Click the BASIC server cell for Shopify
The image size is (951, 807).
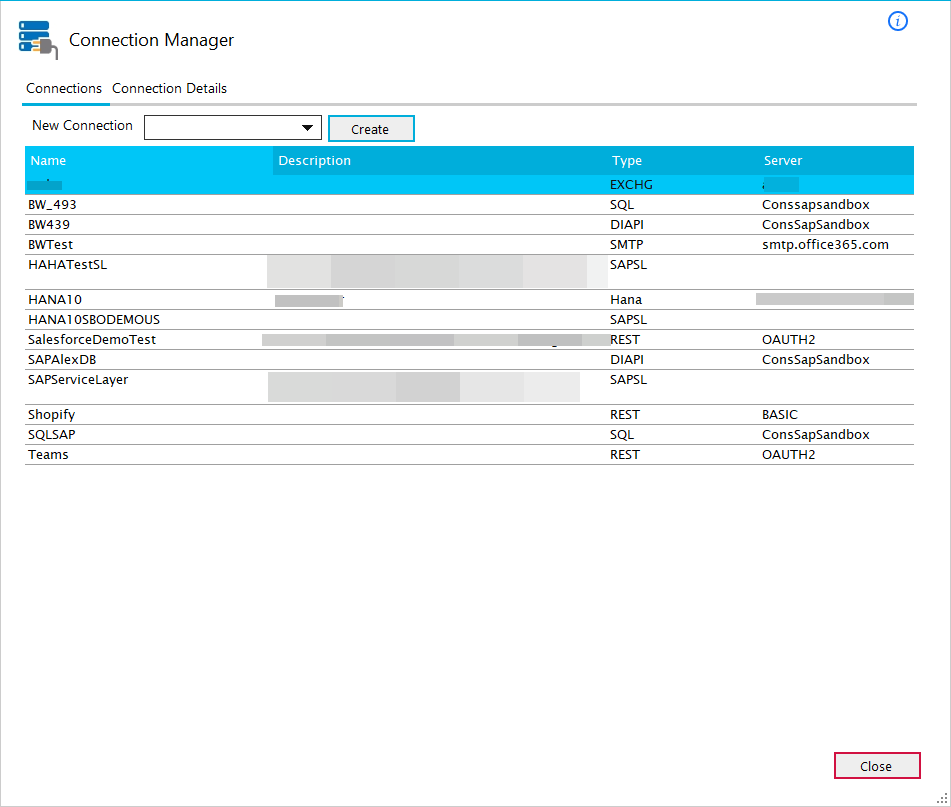[780, 415]
